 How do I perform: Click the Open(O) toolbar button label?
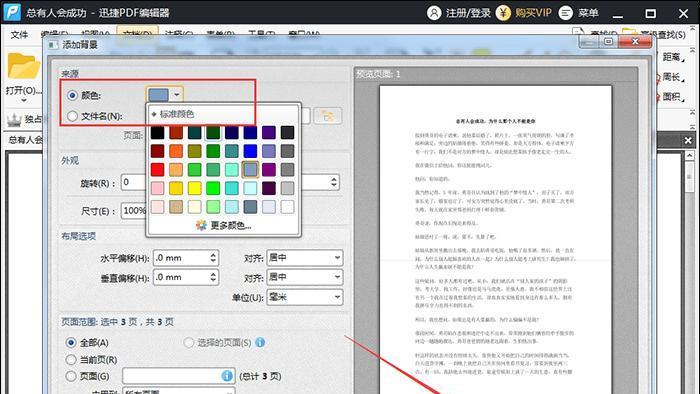[23, 90]
